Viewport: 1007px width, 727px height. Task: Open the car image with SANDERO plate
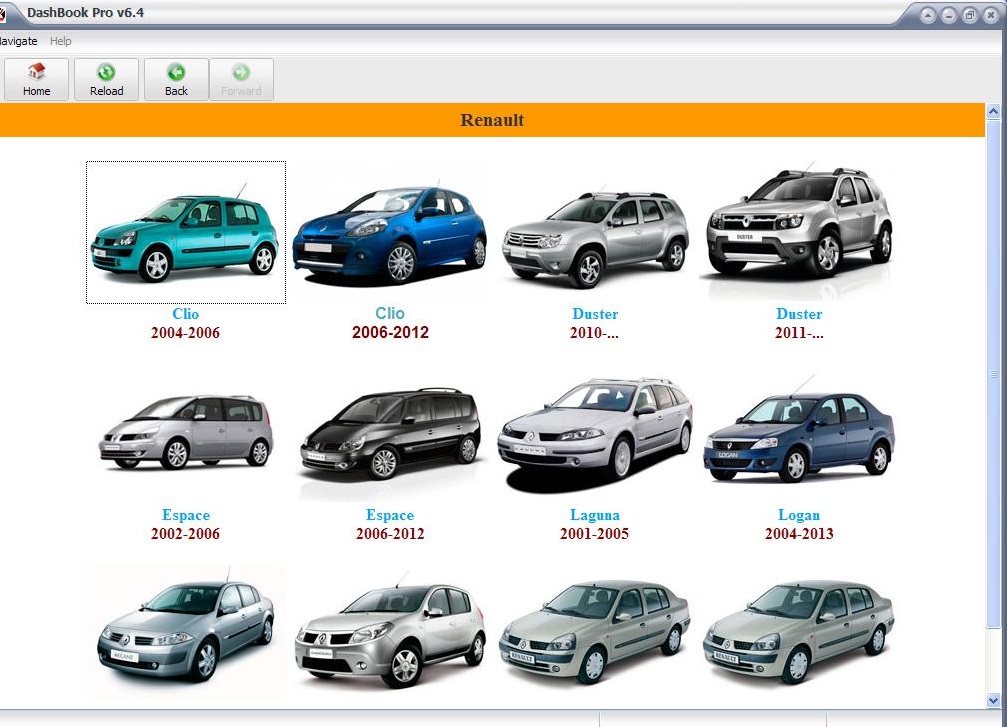390,633
